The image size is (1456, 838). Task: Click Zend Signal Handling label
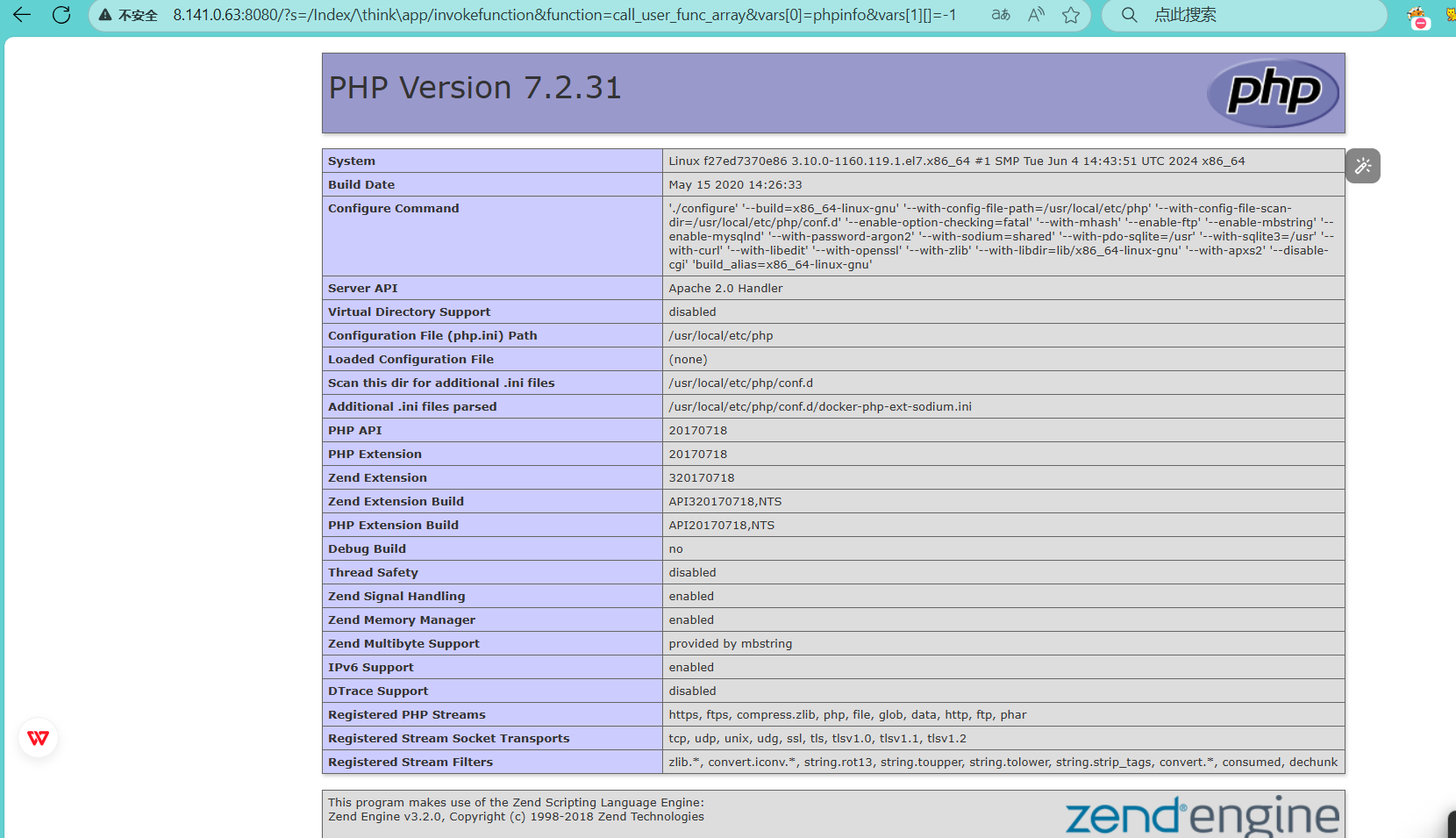[x=396, y=596]
